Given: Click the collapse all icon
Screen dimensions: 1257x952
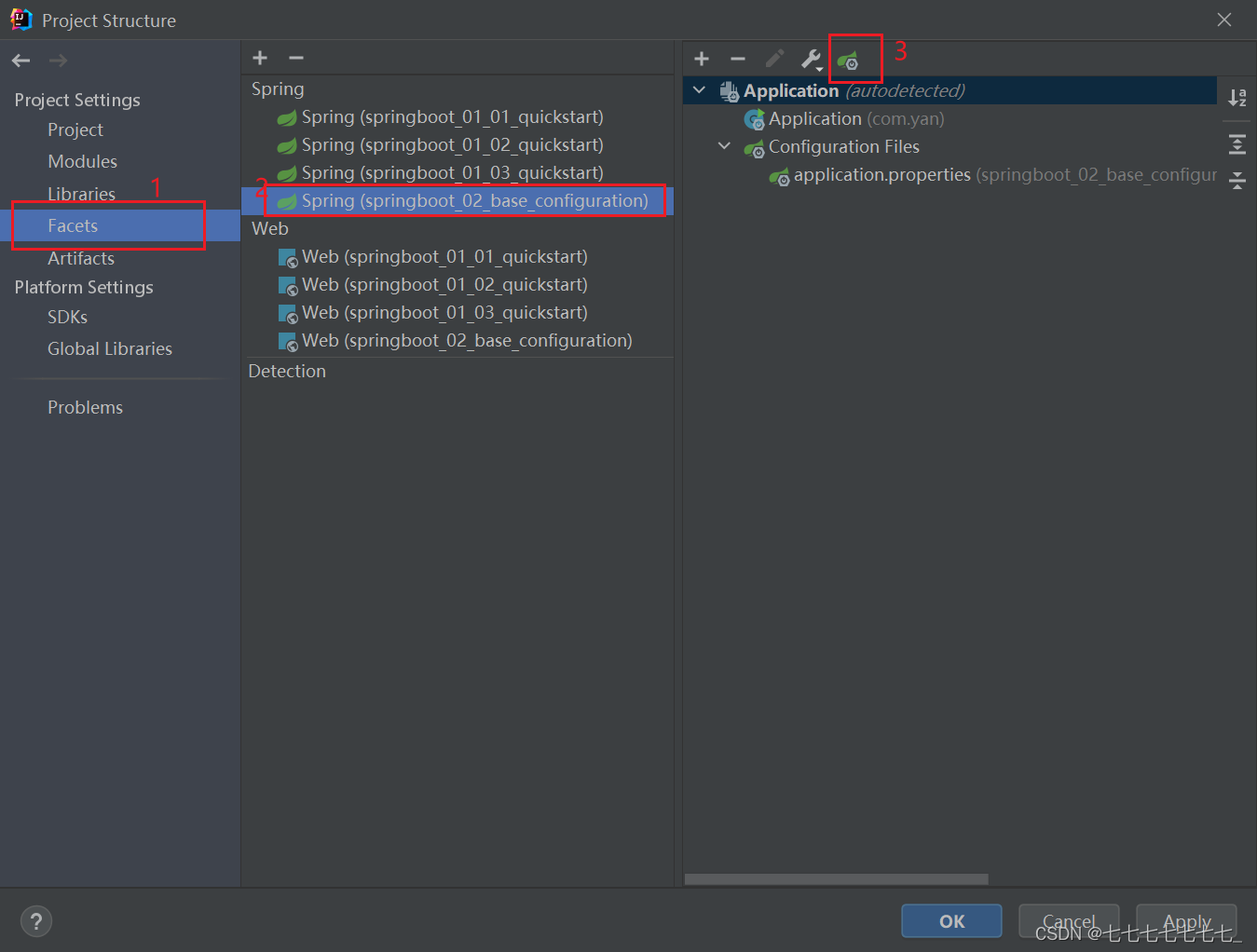Looking at the screenshot, I should (1237, 180).
